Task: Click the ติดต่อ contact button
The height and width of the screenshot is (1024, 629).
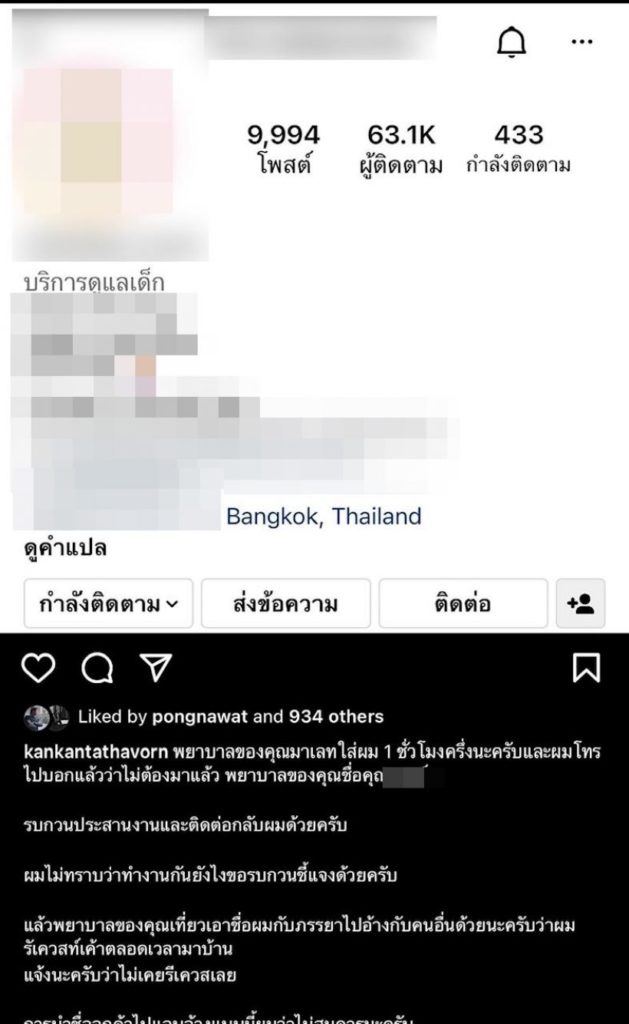Action: coord(462,603)
